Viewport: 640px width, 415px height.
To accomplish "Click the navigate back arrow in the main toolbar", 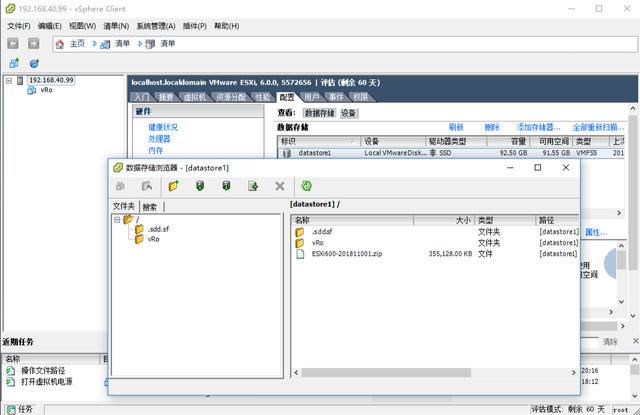I will 13,43.
